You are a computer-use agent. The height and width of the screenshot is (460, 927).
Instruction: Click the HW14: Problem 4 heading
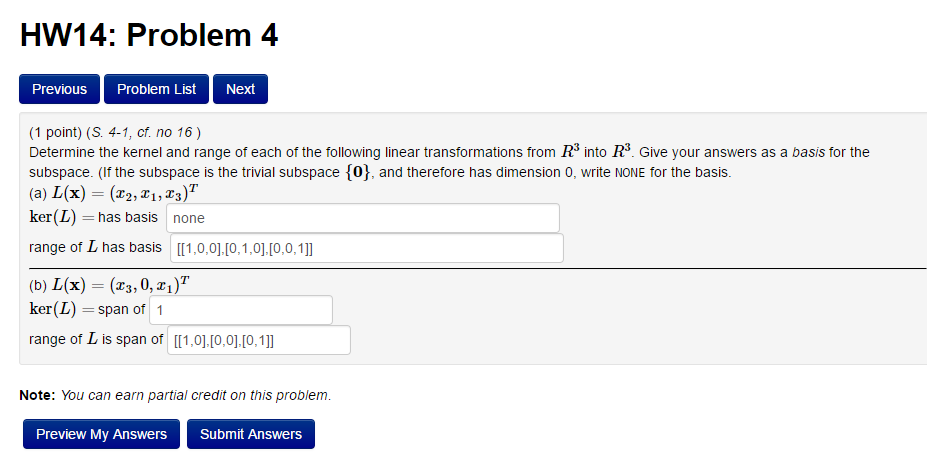149,36
